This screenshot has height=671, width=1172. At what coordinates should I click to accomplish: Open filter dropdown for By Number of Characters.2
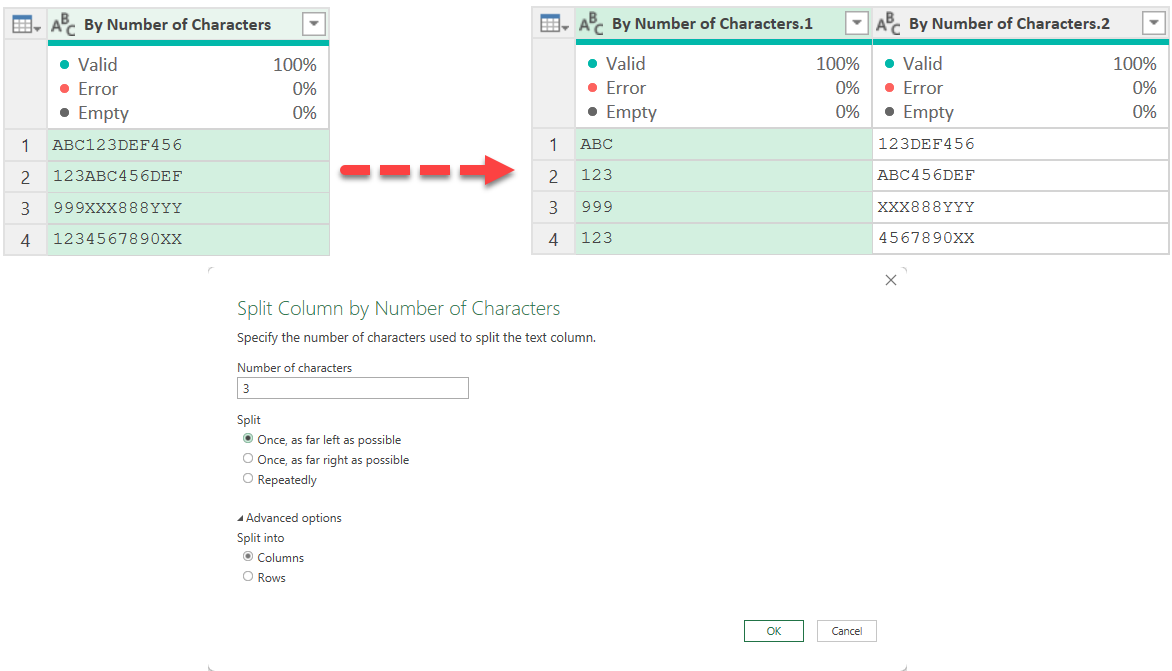coord(1153,24)
